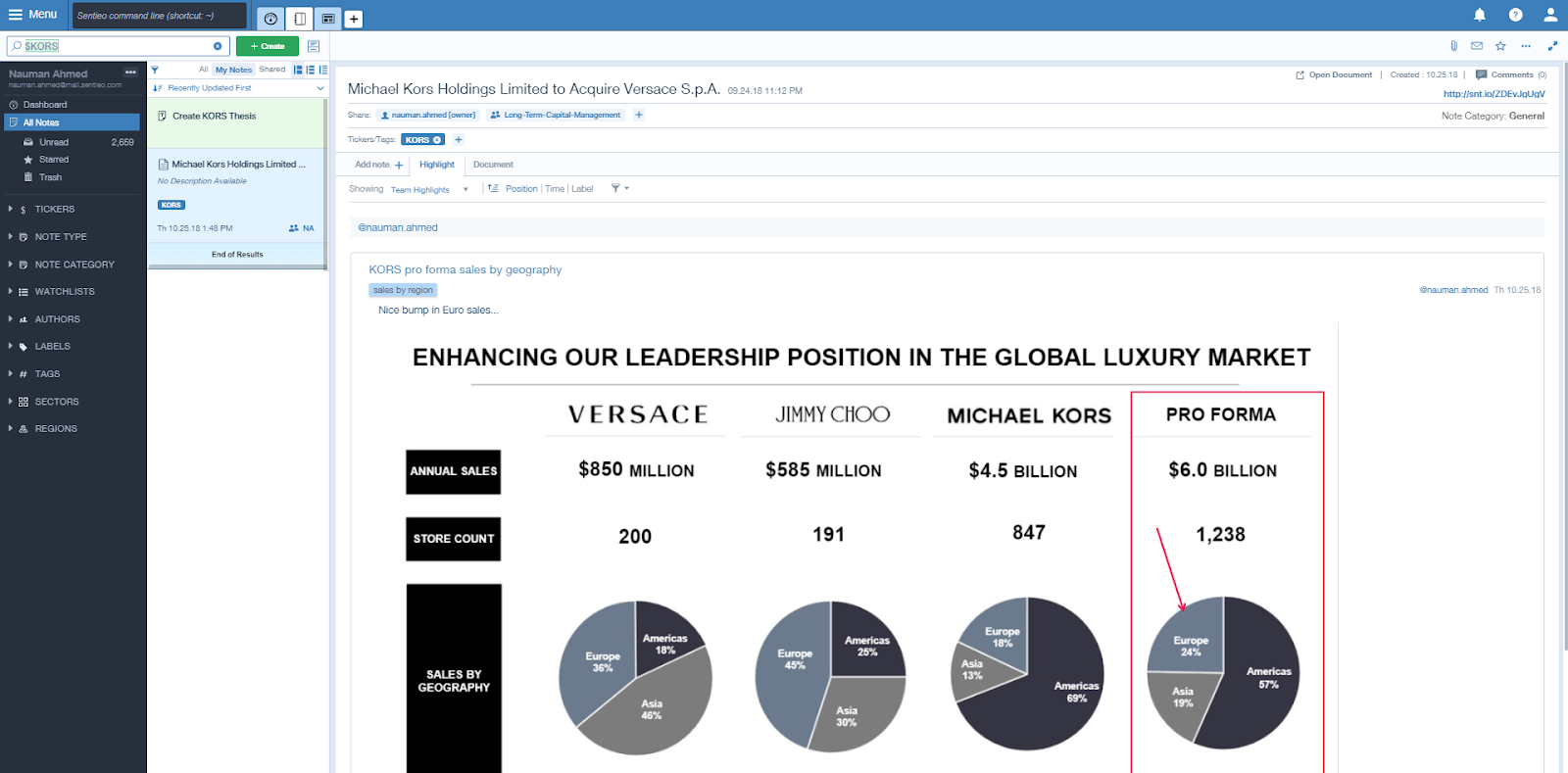Expand the NOTE CATEGORY section
The image size is (1568, 773).
(74, 265)
